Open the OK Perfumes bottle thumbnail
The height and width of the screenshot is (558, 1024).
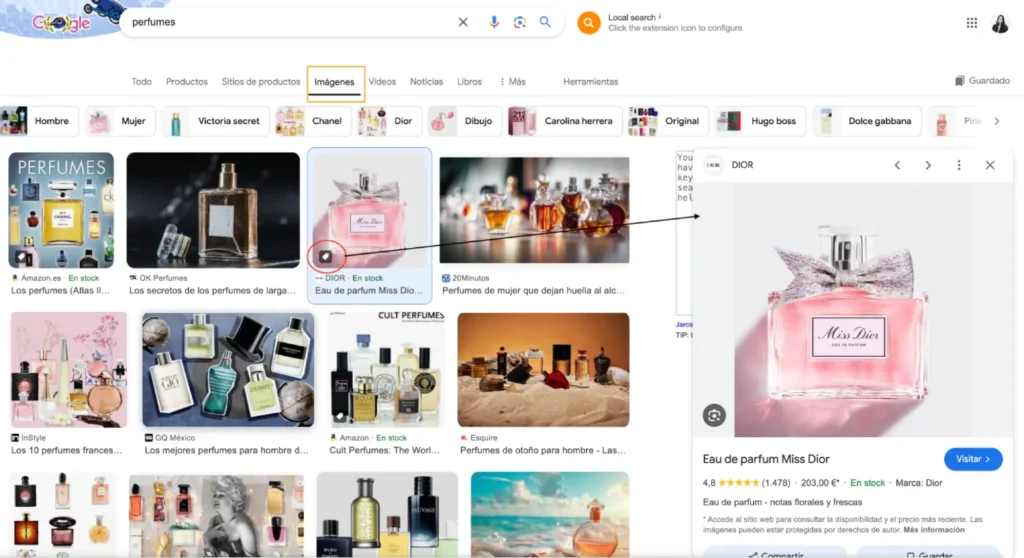213,210
